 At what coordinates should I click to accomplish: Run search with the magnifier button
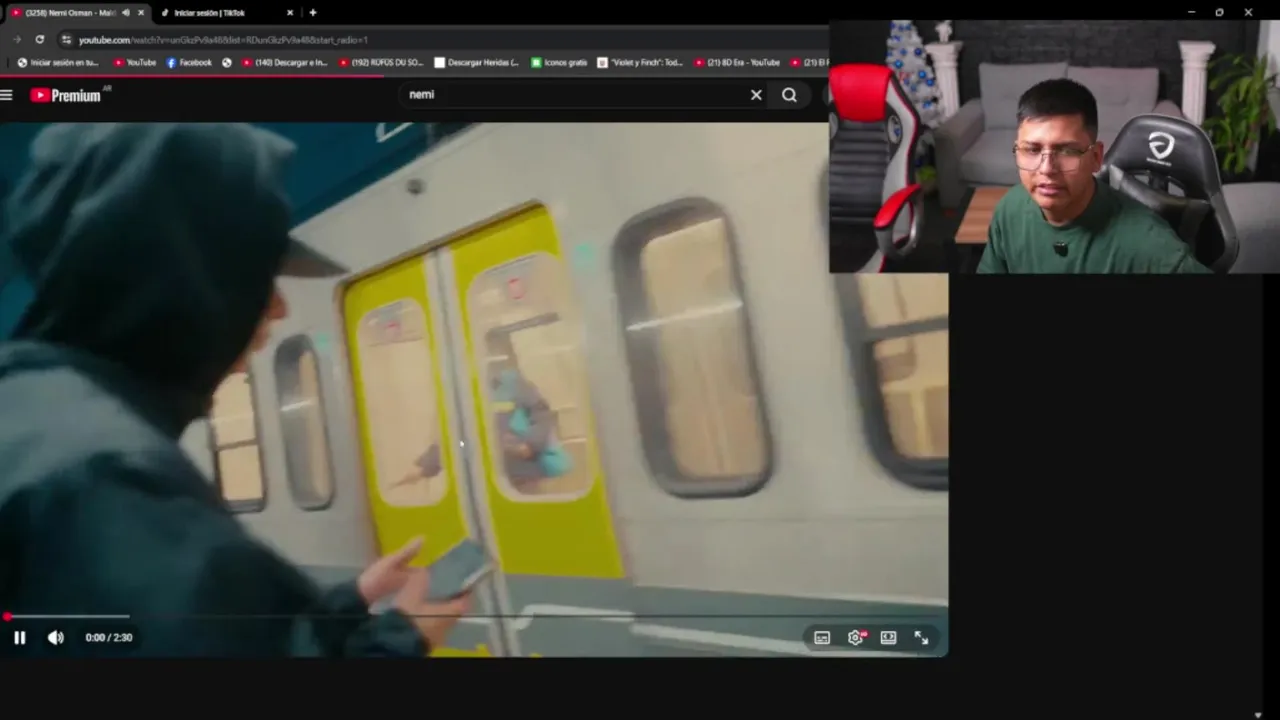pos(789,95)
